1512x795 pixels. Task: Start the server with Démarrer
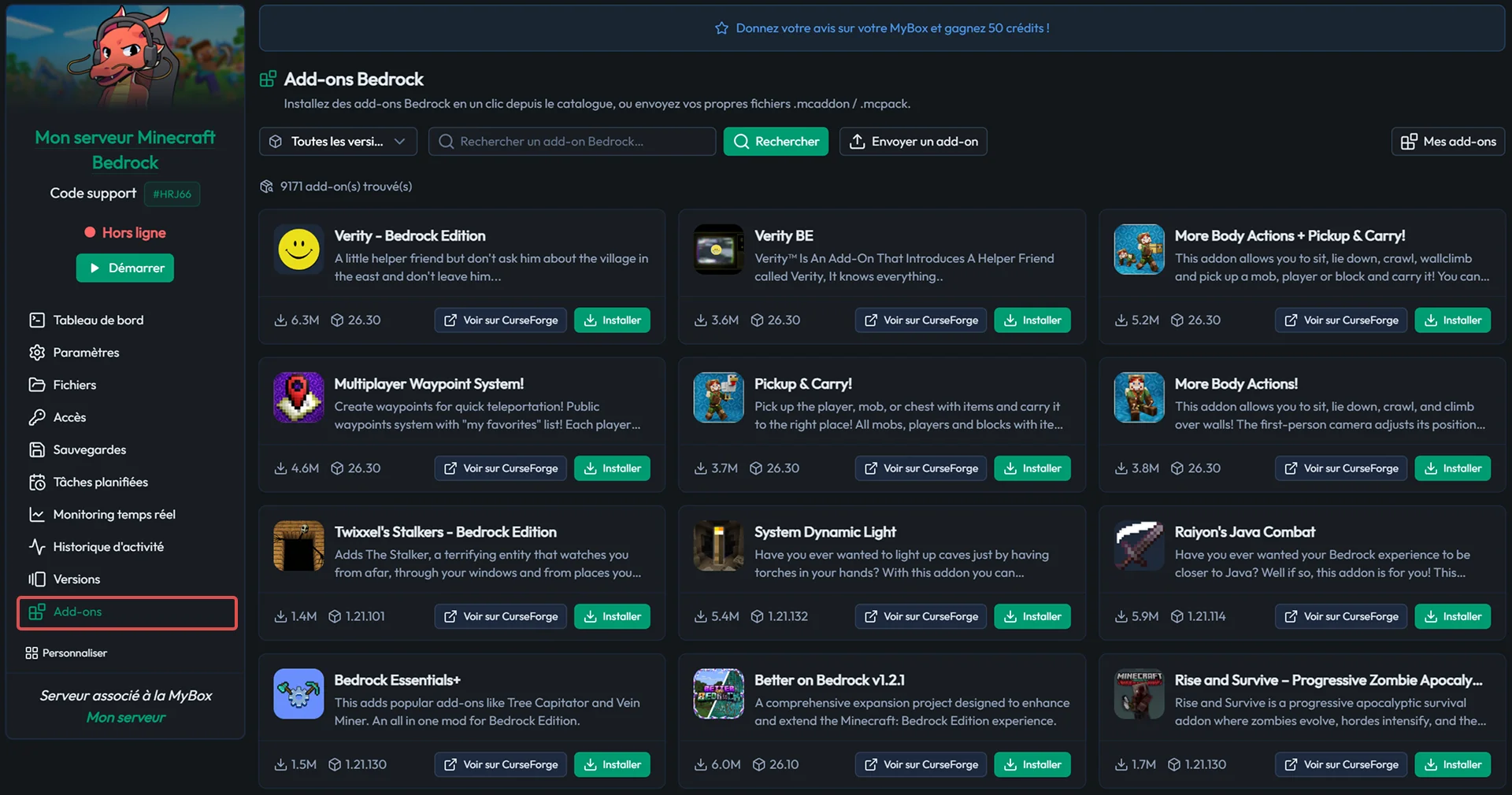click(x=125, y=268)
